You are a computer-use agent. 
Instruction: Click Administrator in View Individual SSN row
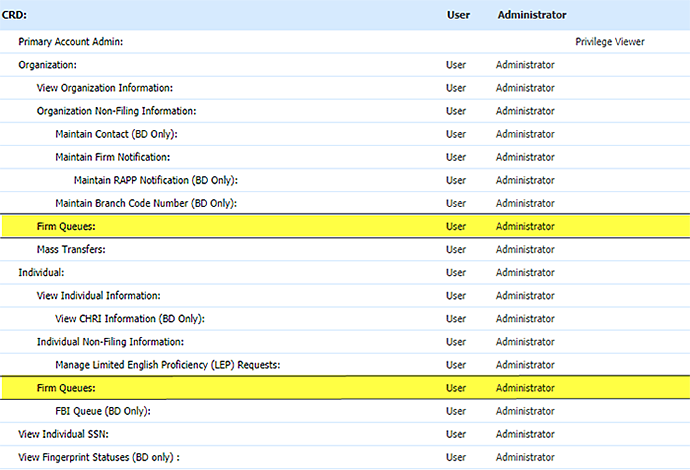tap(525, 434)
